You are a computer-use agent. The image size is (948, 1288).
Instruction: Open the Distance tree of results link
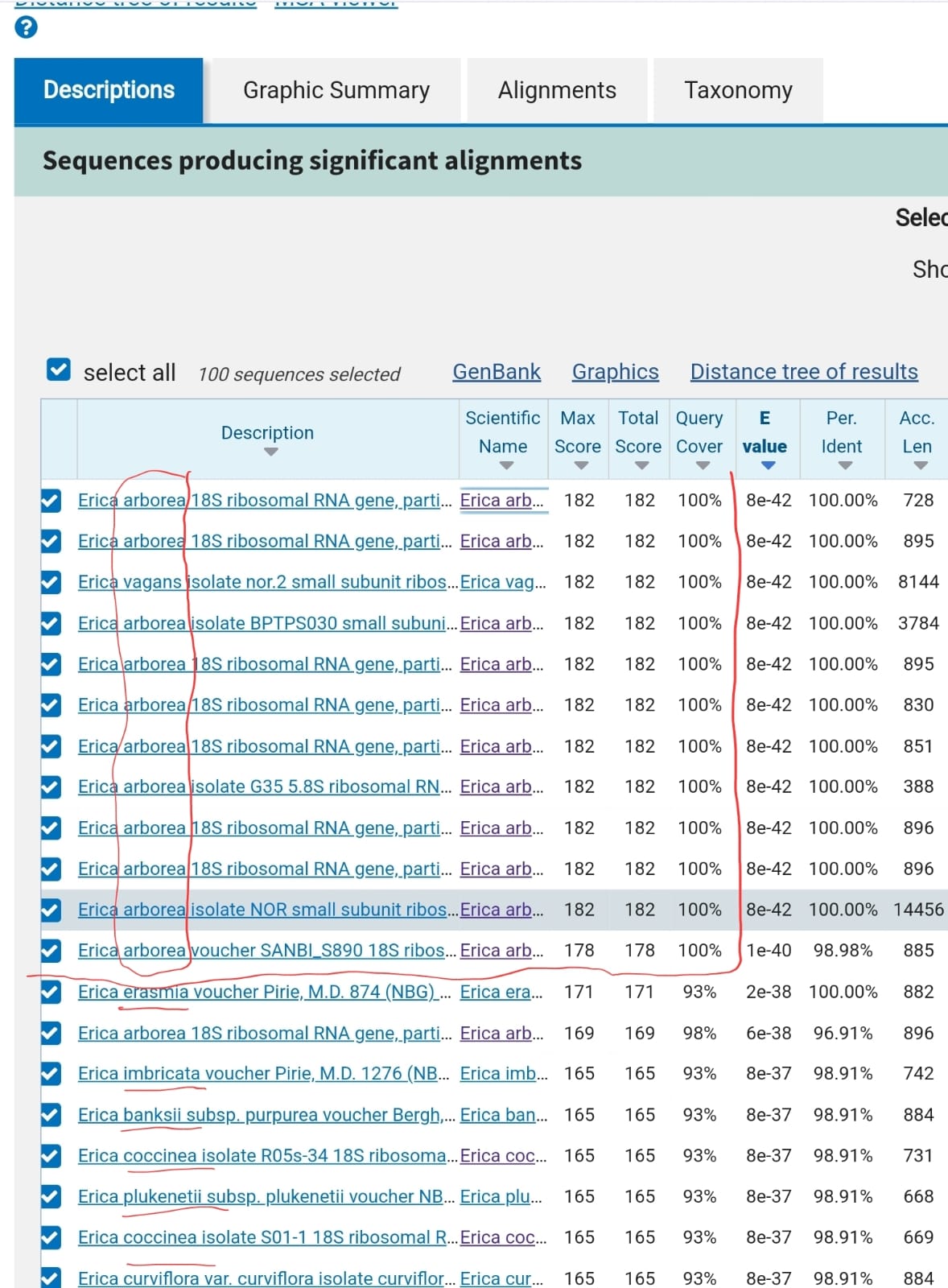pyautogui.click(x=803, y=372)
